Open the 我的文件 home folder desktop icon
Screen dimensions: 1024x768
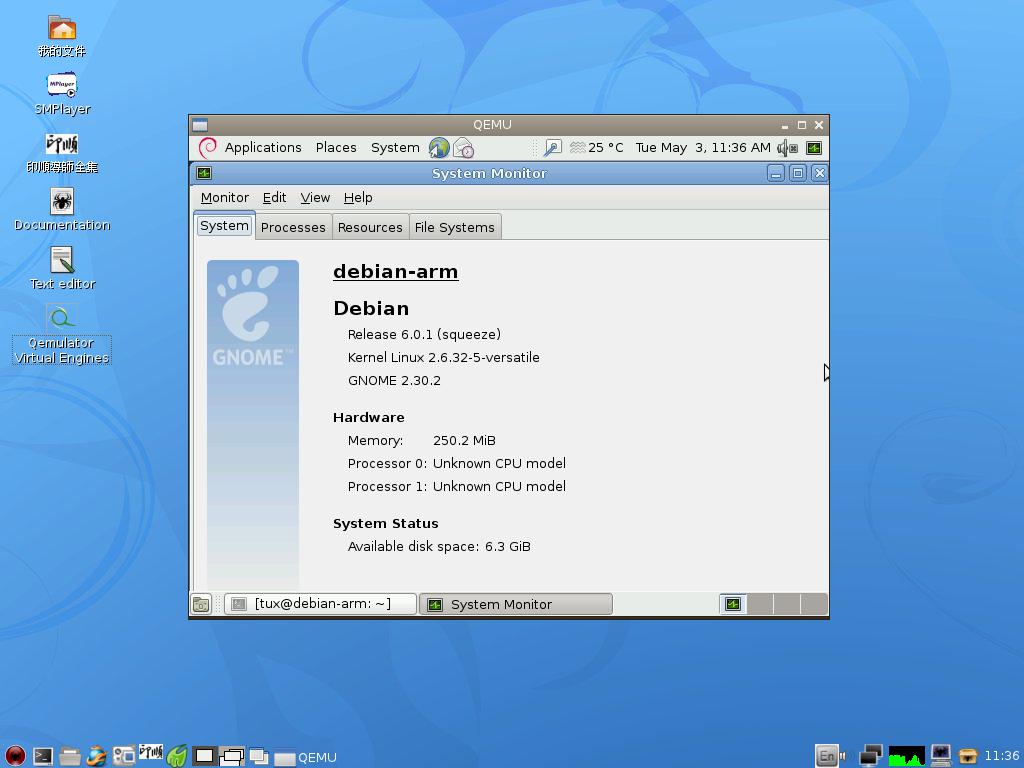(62, 36)
